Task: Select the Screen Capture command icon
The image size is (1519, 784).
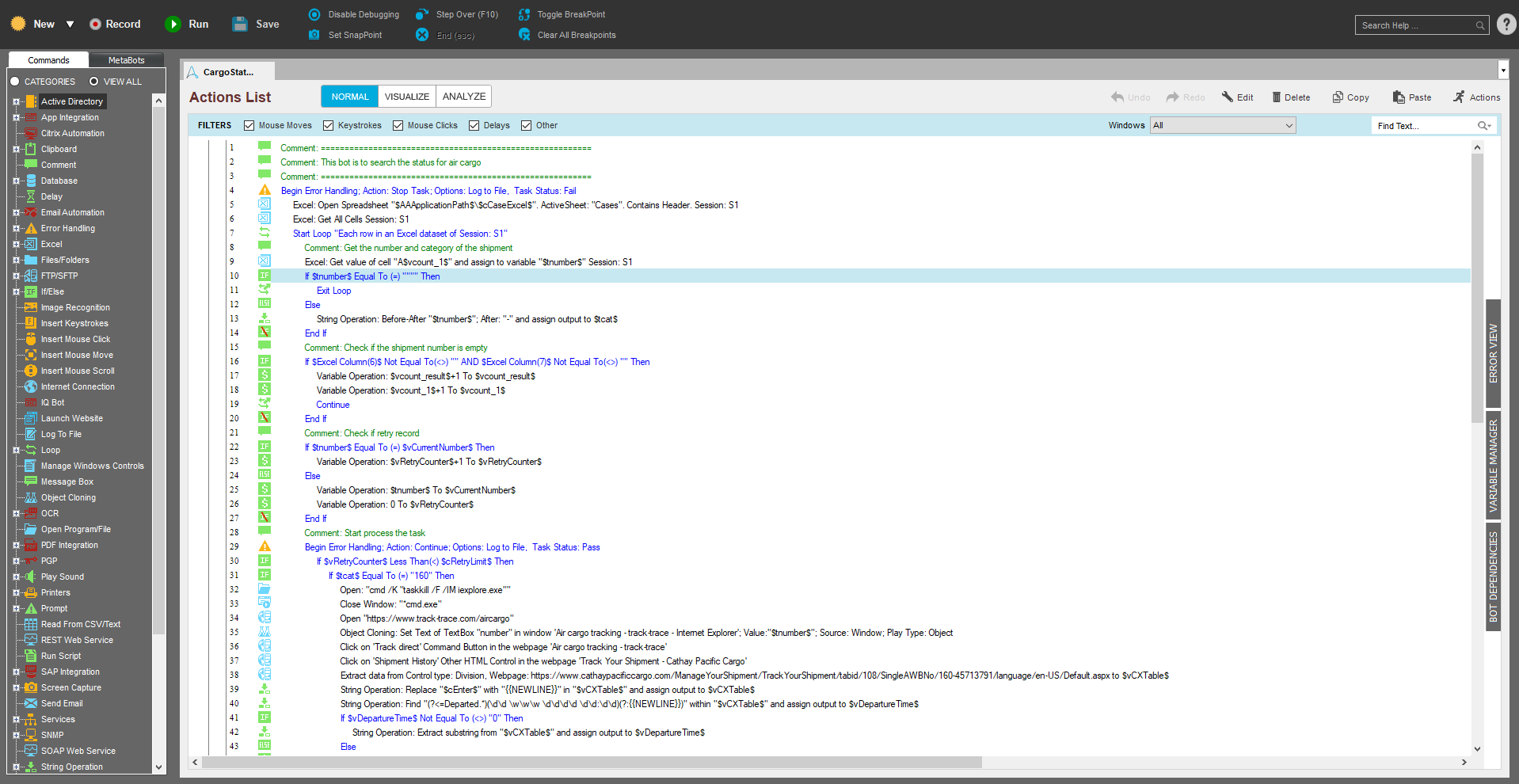Action: tap(31, 687)
